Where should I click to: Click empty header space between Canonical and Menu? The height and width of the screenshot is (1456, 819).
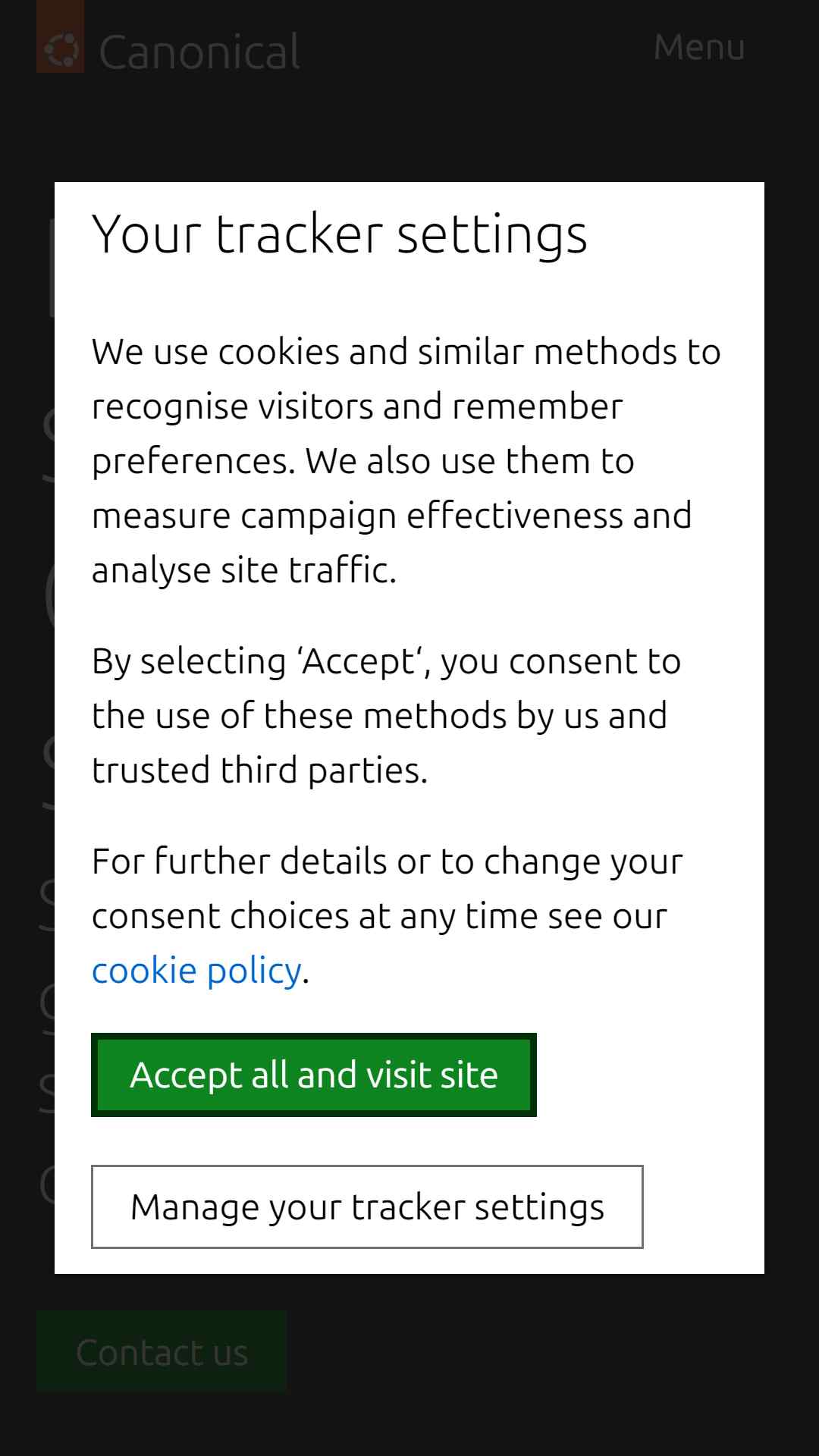[x=478, y=49]
